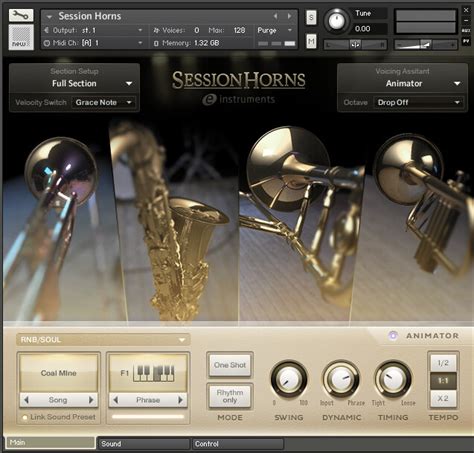
Task: Toggle the Animator power icon
Action: 393,335
